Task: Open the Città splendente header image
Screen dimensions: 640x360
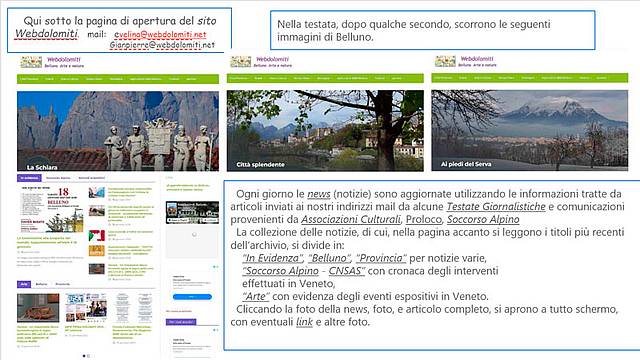Action: (325, 131)
